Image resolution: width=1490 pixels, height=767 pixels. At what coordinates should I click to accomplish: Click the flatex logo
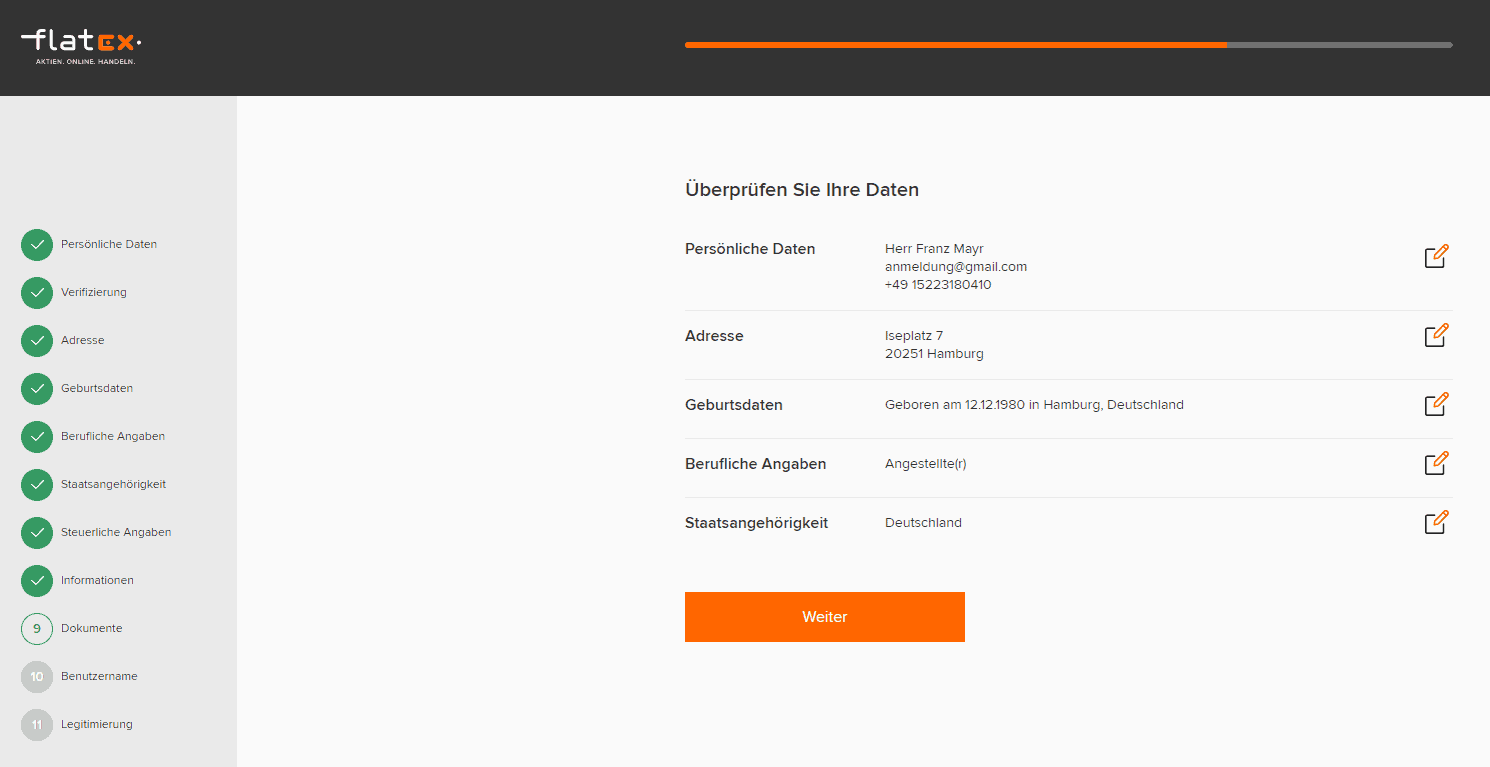[x=81, y=44]
